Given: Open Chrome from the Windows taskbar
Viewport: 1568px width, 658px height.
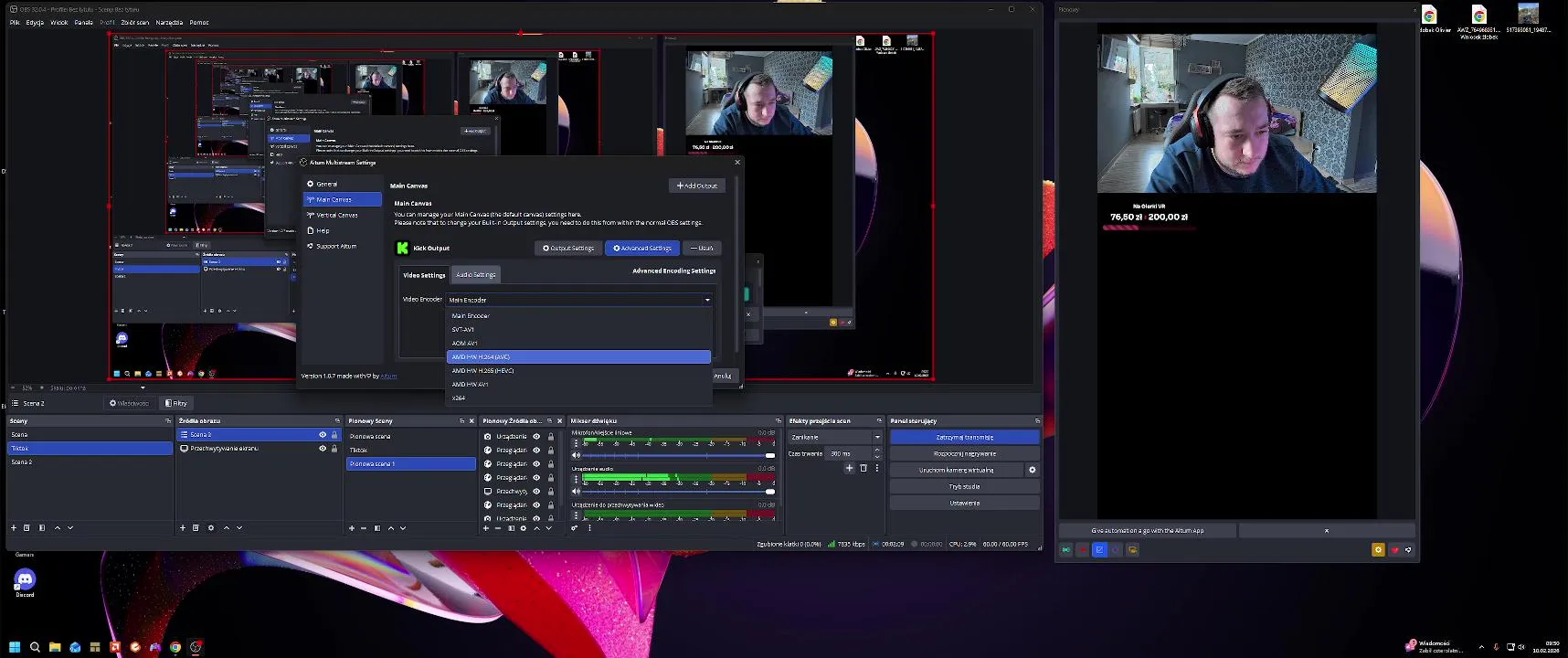Looking at the screenshot, I should [175, 647].
